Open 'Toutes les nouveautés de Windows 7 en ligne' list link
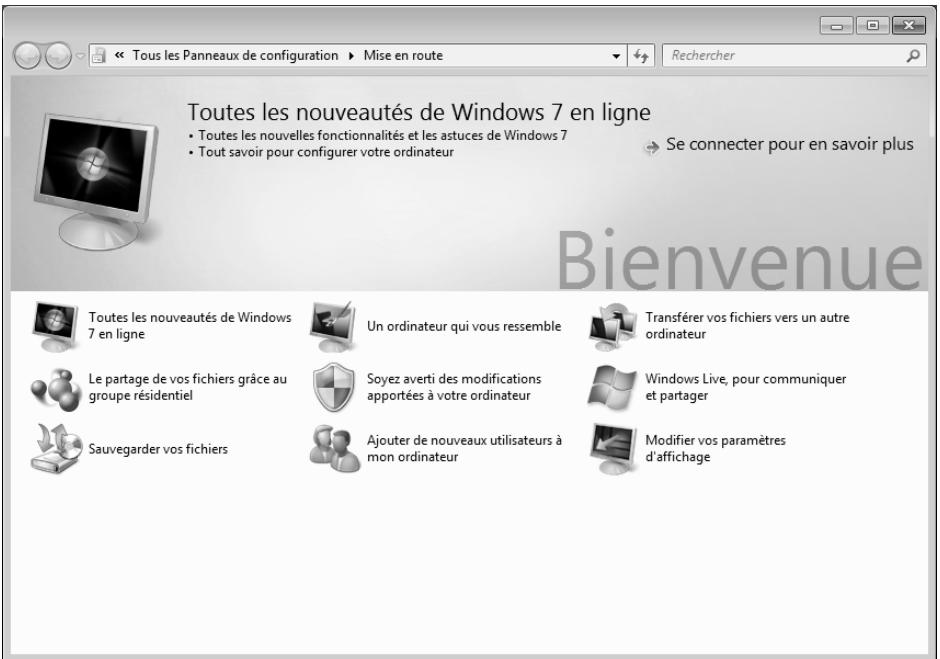Image resolution: width=940 pixels, height=659 pixels. pos(190,326)
